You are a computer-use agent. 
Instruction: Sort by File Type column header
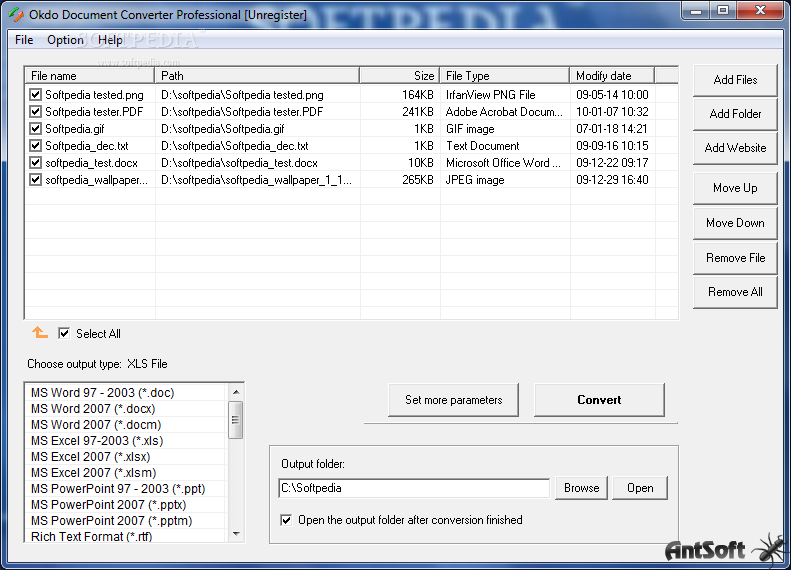point(504,76)
